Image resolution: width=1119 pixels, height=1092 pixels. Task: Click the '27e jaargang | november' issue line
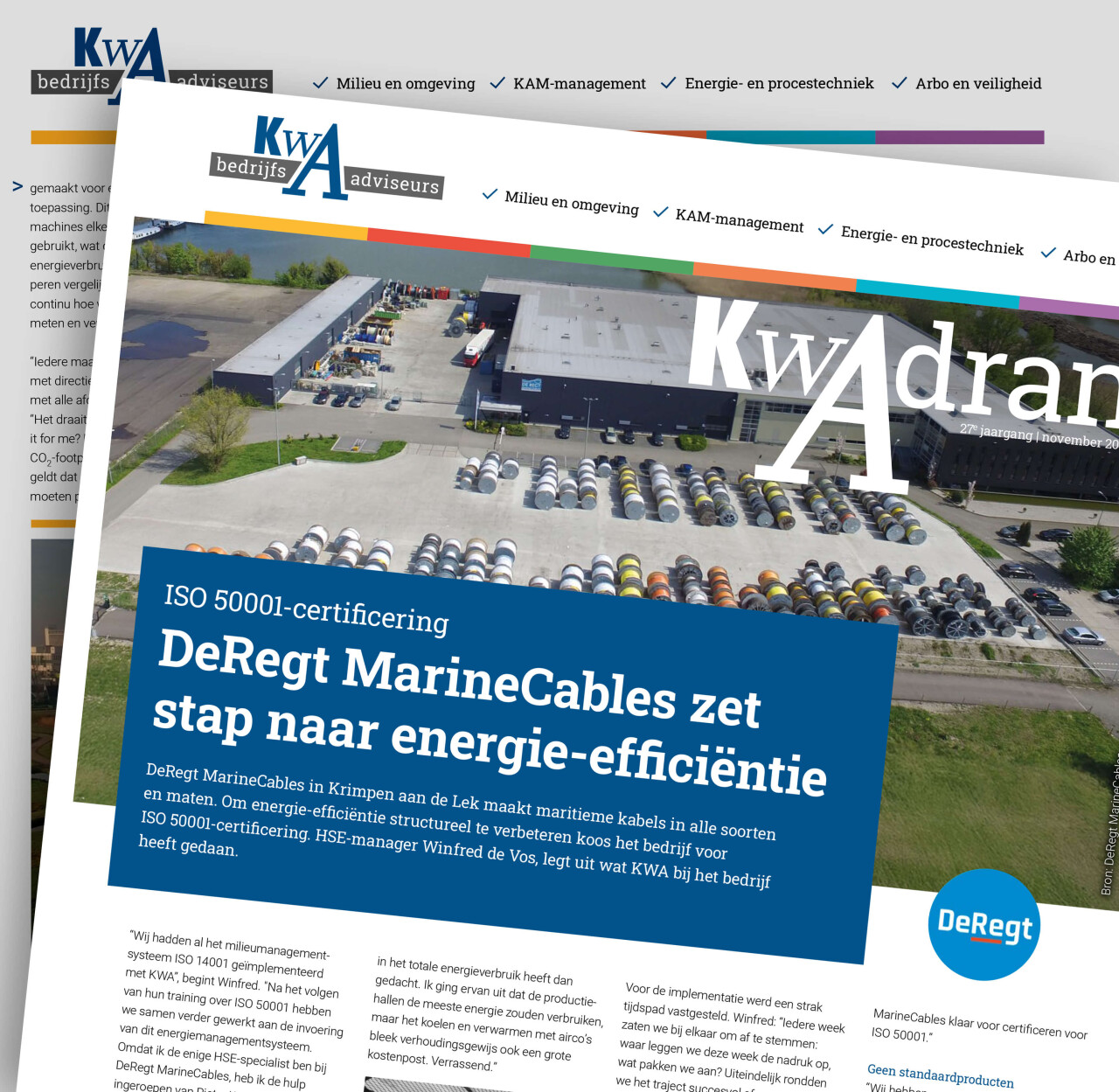(x=1039, y=435)
